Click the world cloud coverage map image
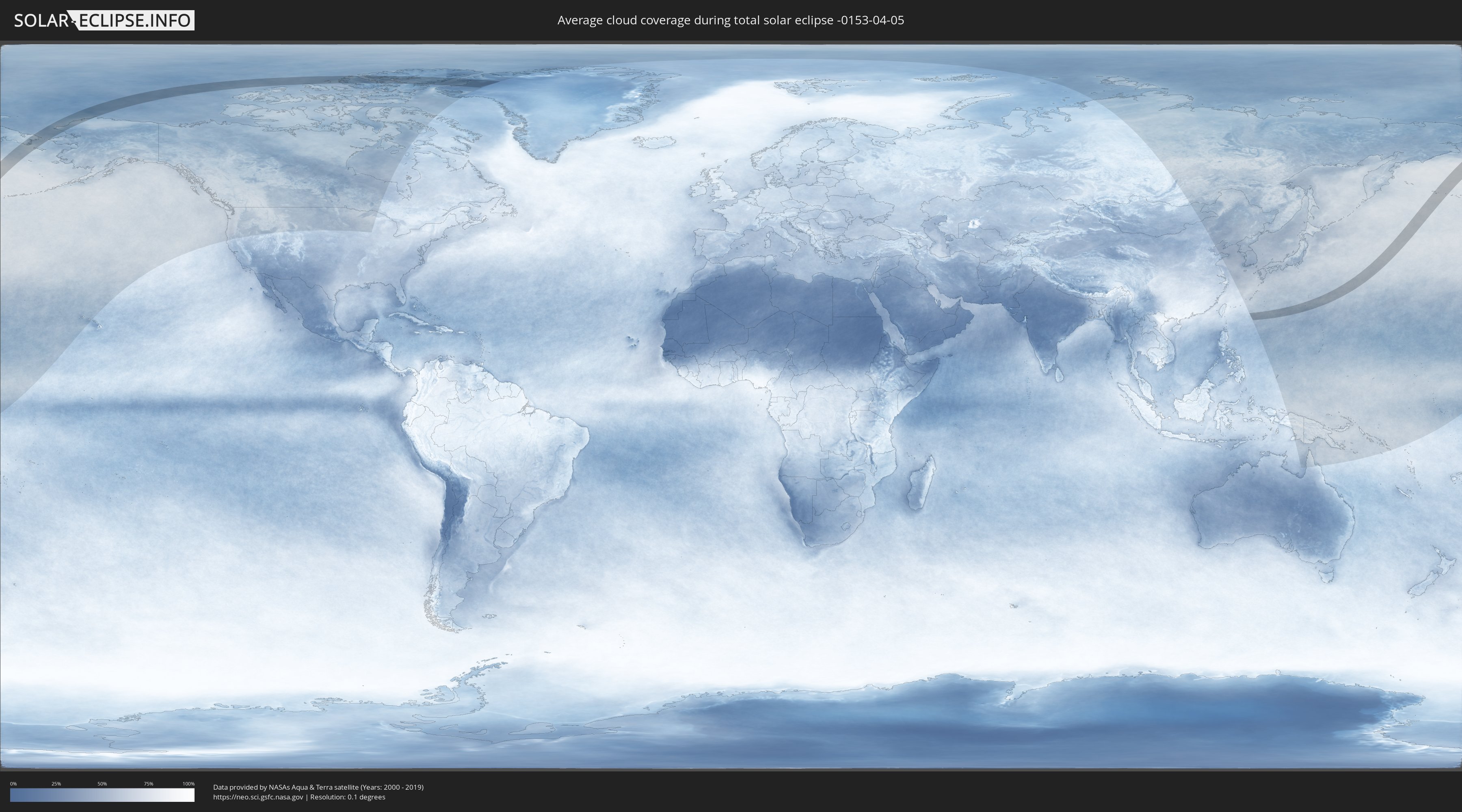 731,406
